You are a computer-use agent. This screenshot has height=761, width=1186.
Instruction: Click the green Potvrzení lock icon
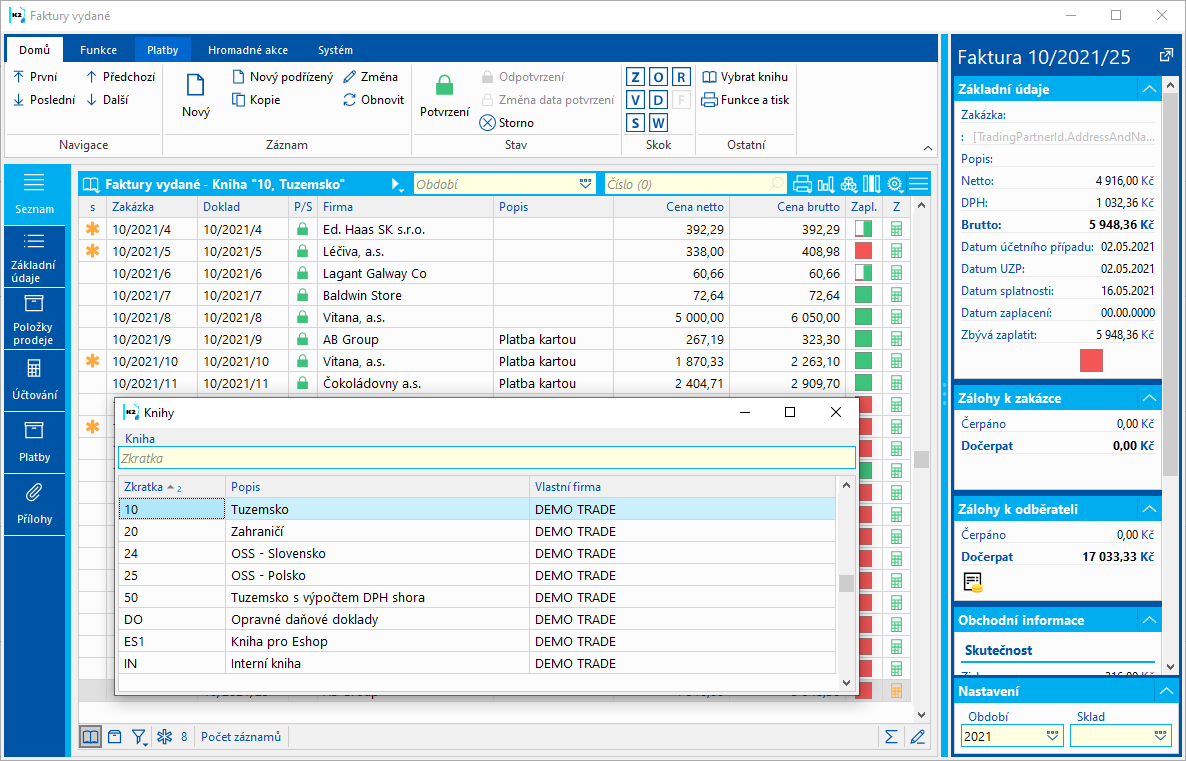[x=444, y=87]
